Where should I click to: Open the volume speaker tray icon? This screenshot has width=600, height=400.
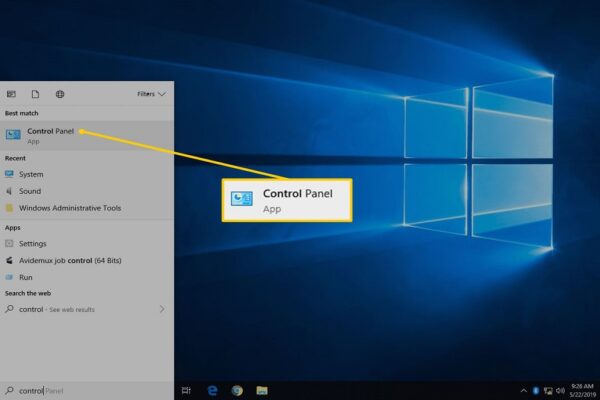[560, 391]
